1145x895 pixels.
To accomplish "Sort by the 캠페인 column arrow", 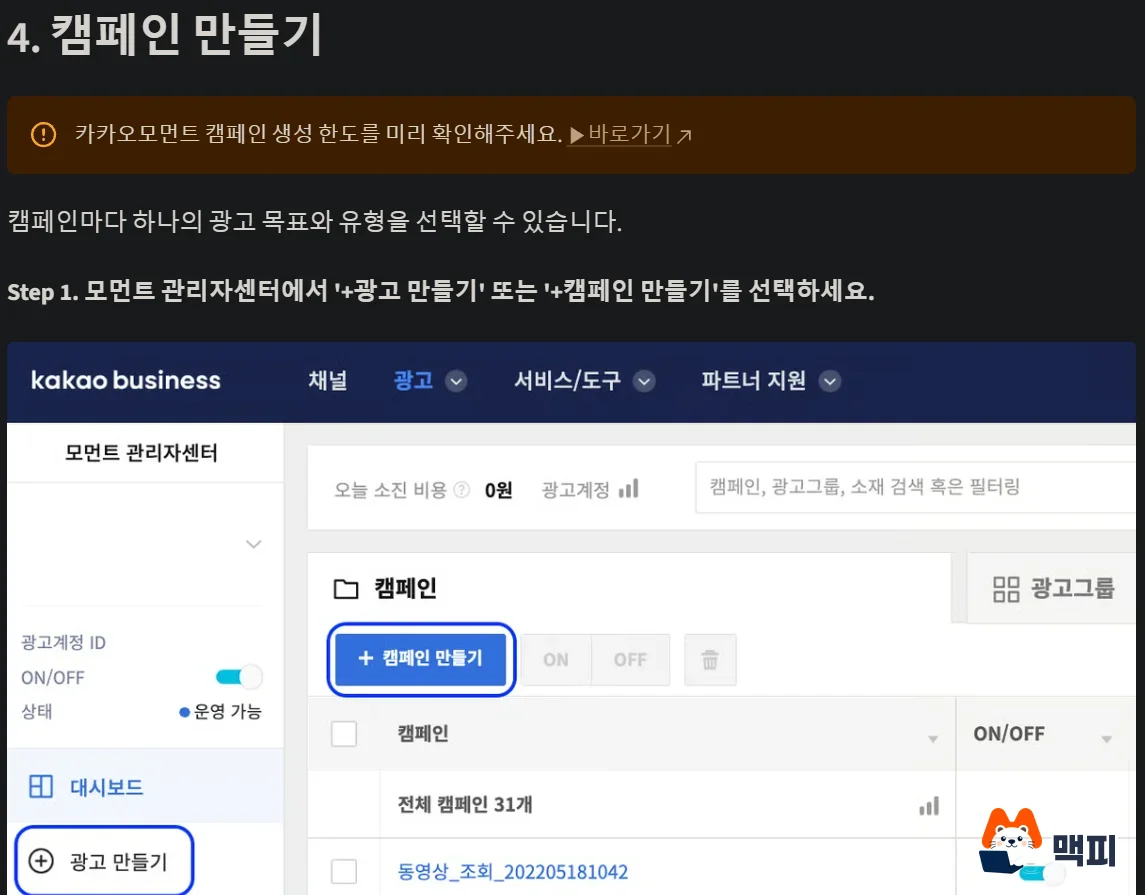I will (x=933, y=740).
